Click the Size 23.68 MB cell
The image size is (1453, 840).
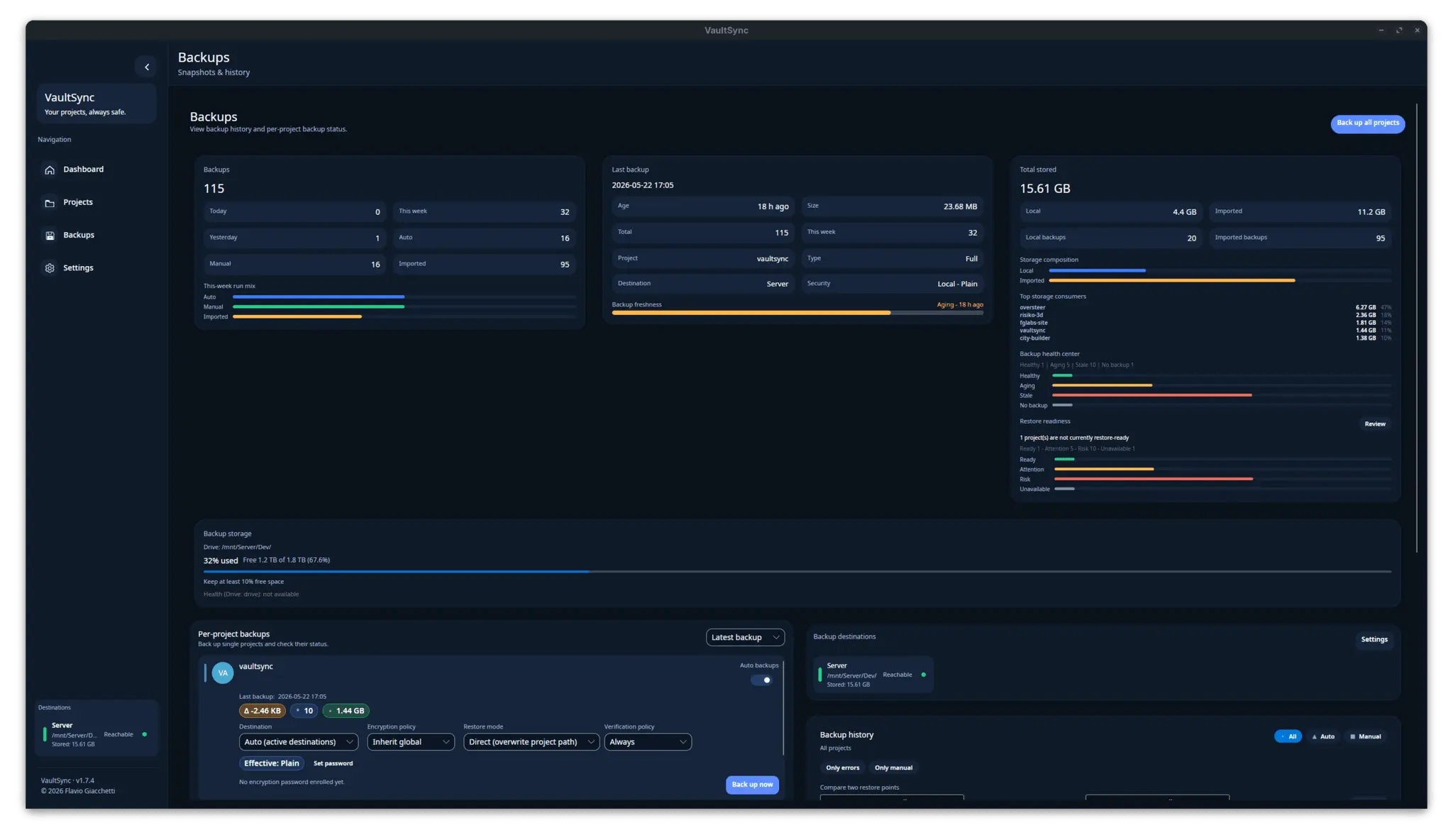coord(893,206)
